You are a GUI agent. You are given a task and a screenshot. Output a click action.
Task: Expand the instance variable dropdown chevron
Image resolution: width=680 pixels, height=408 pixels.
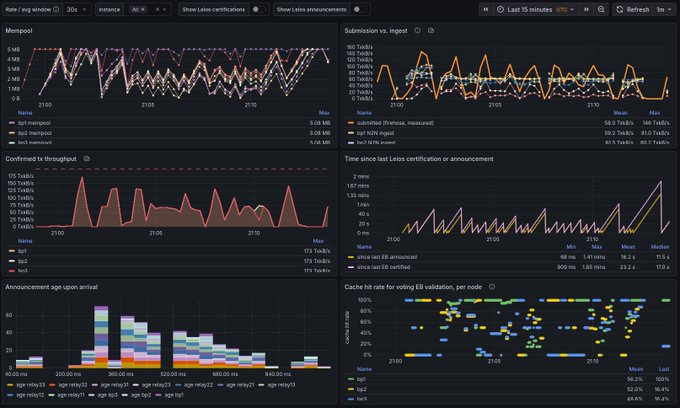(x=164, y=9)
